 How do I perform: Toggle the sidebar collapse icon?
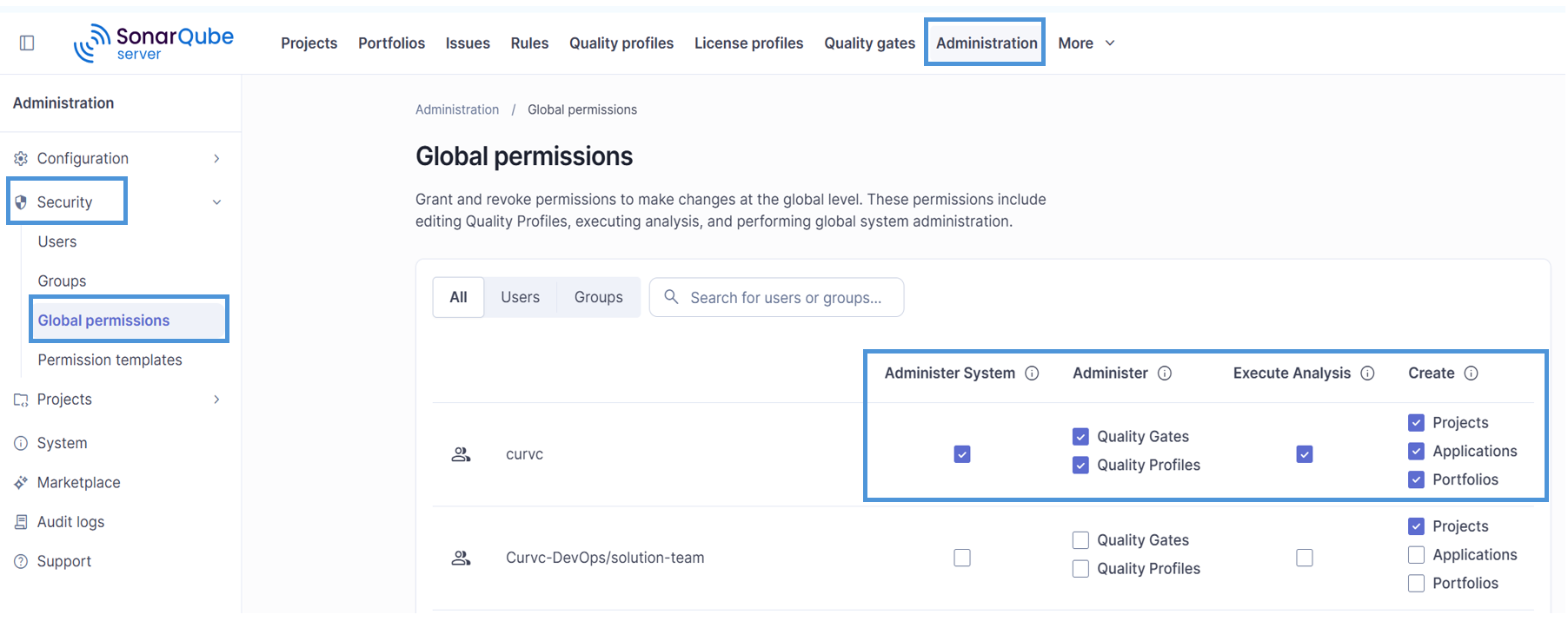pyautogui.click(x=27, y=43)
